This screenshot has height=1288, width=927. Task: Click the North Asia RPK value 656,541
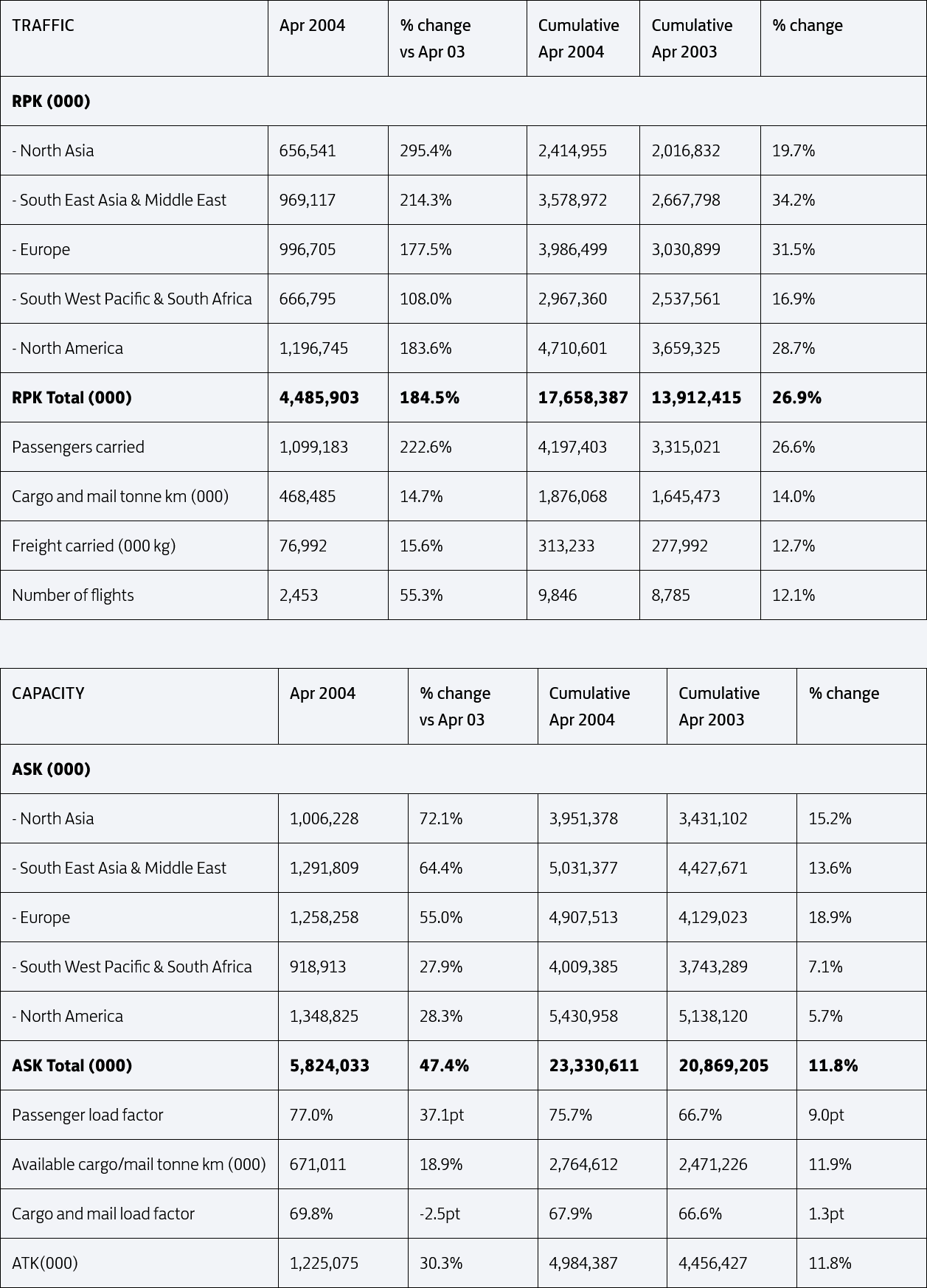[307, 151]
